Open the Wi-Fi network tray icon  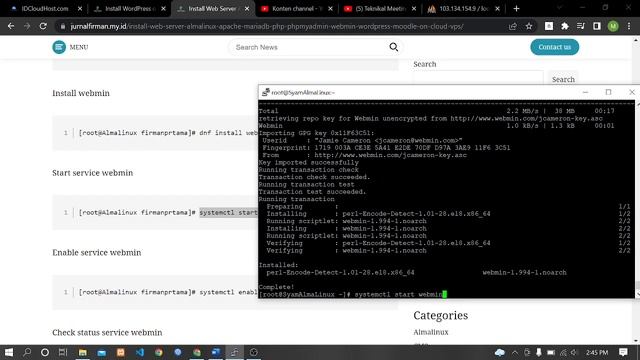coord(563,352)
